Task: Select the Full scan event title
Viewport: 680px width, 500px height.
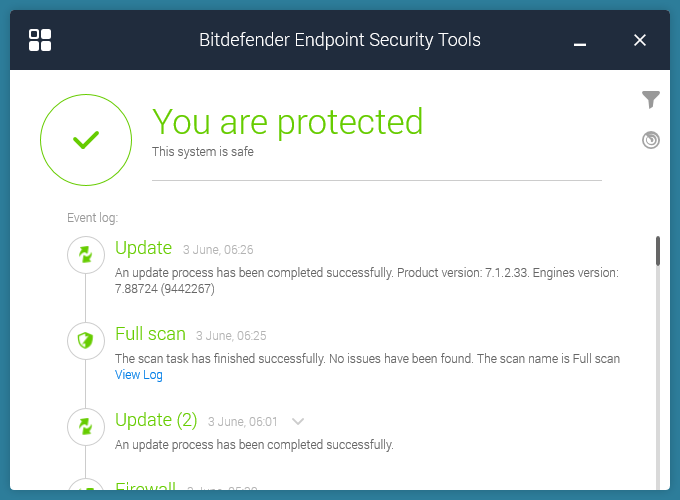Action: 150,334
